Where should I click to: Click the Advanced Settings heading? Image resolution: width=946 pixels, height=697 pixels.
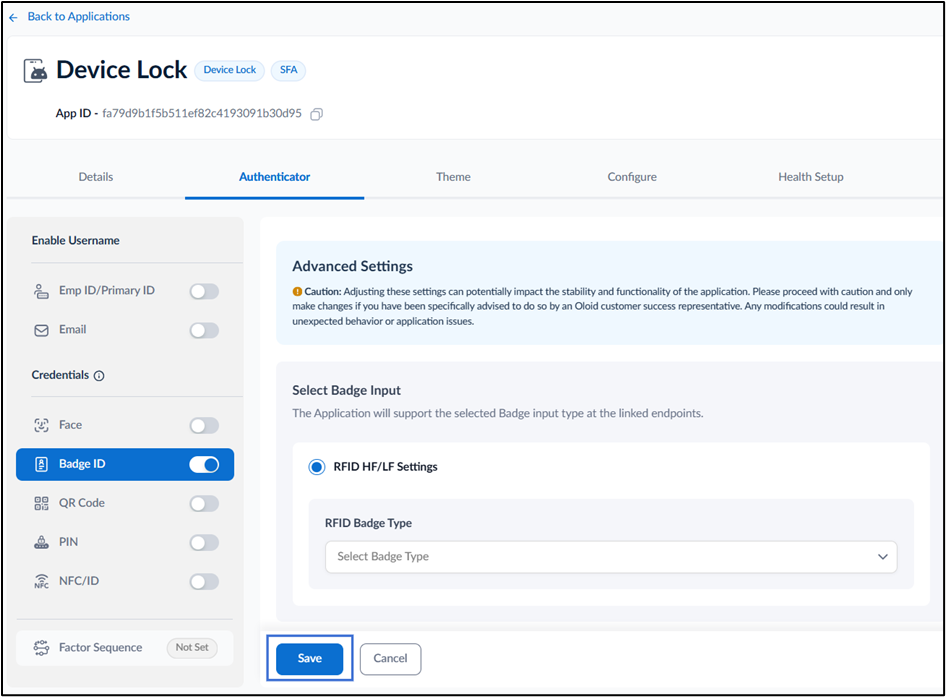pyautogui.click(x=352, y=266)
